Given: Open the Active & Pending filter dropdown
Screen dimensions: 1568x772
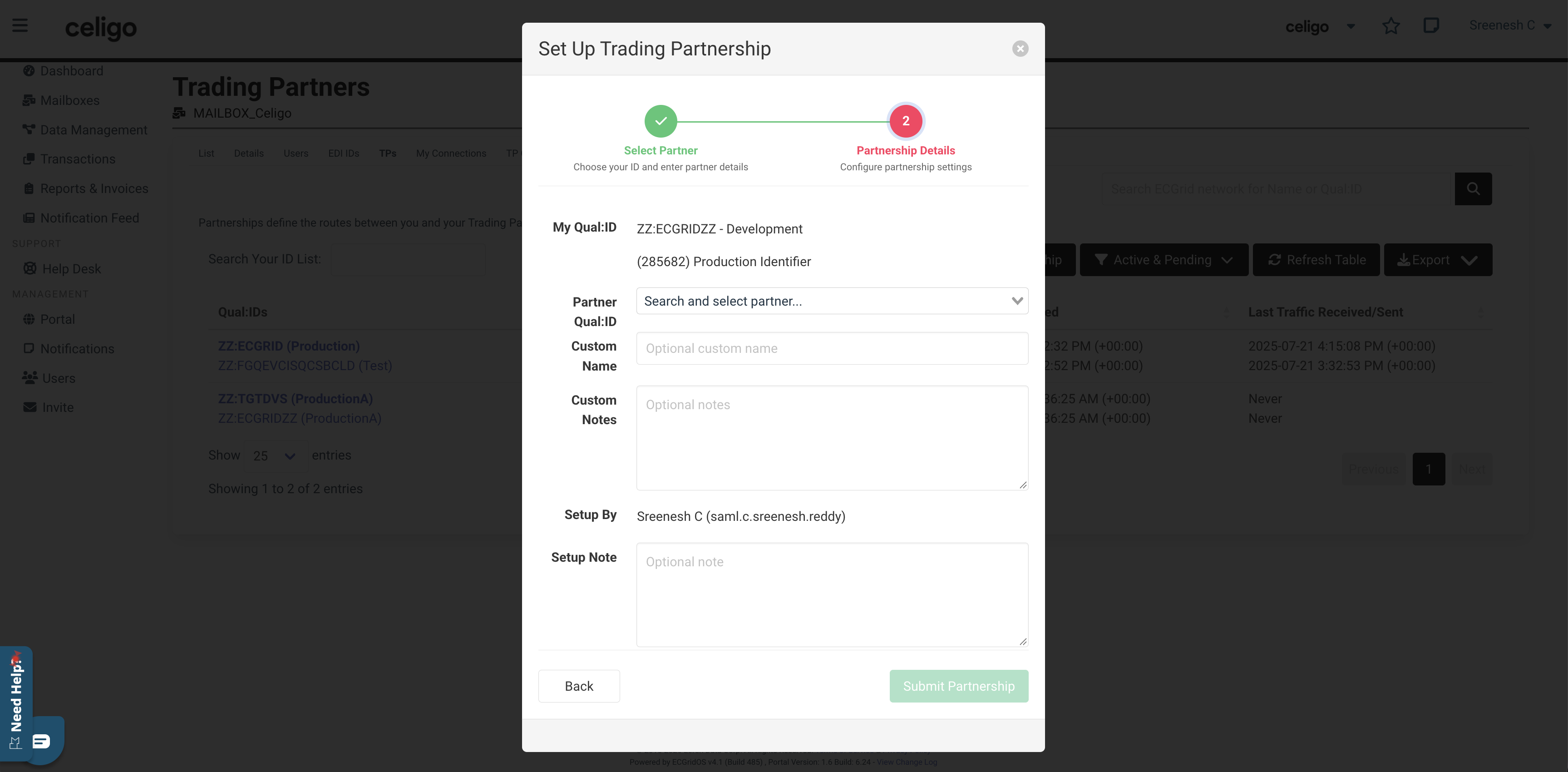Looking at the screenshot, I should [1164, 260].
